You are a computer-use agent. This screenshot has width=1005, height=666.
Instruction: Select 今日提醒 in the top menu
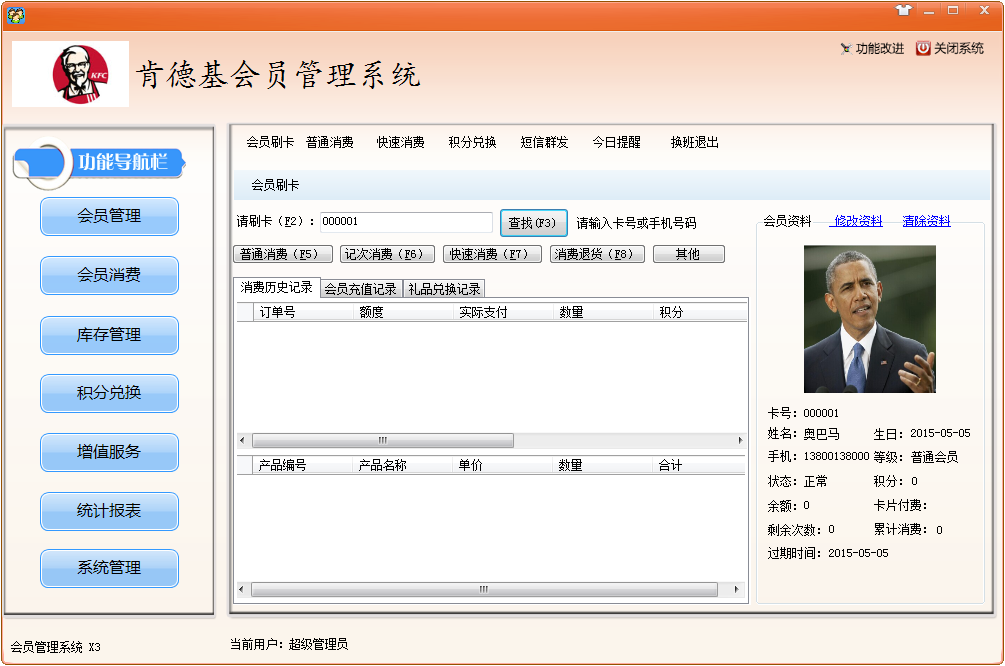tap(617, 142)
